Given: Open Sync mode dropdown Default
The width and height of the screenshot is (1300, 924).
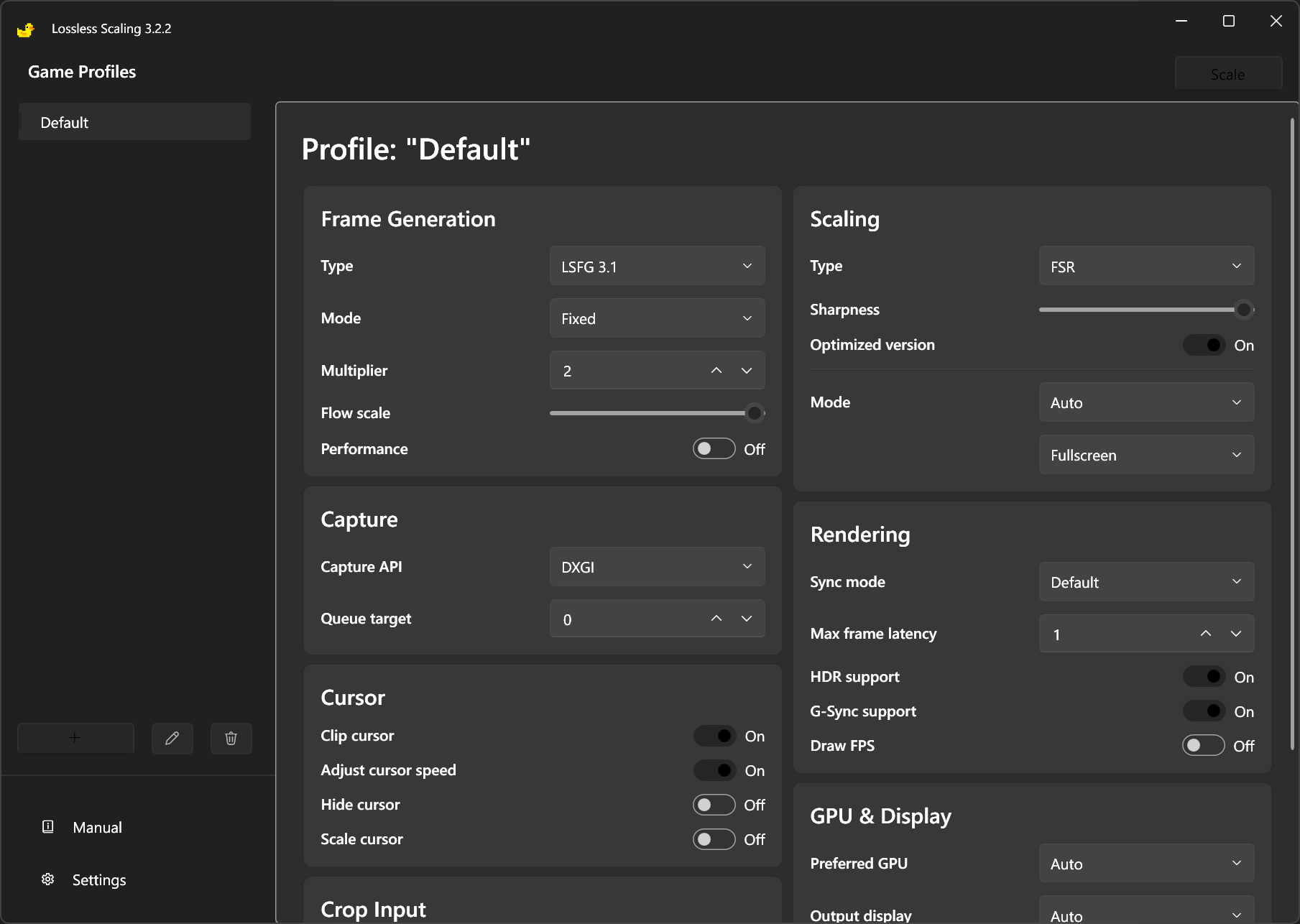Looking at the screenshot, I should click(1146, 582).
